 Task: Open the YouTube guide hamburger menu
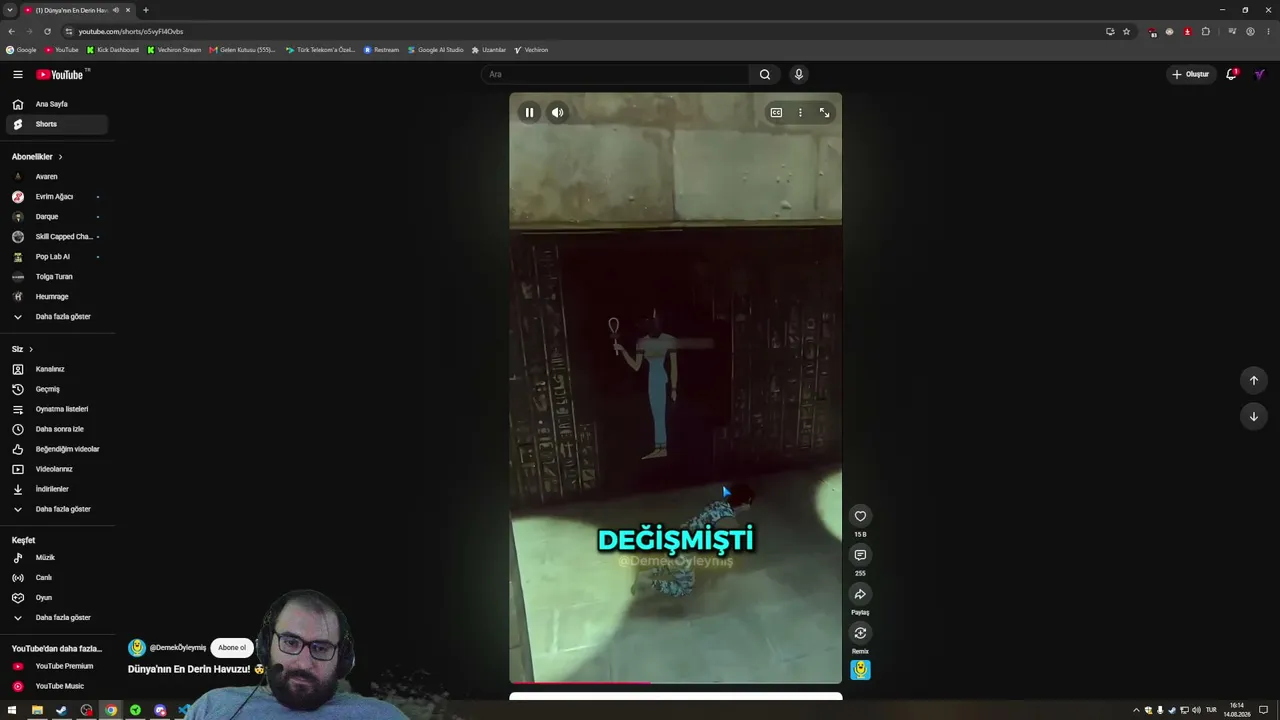pyautogui.click(x=18, y=74)
